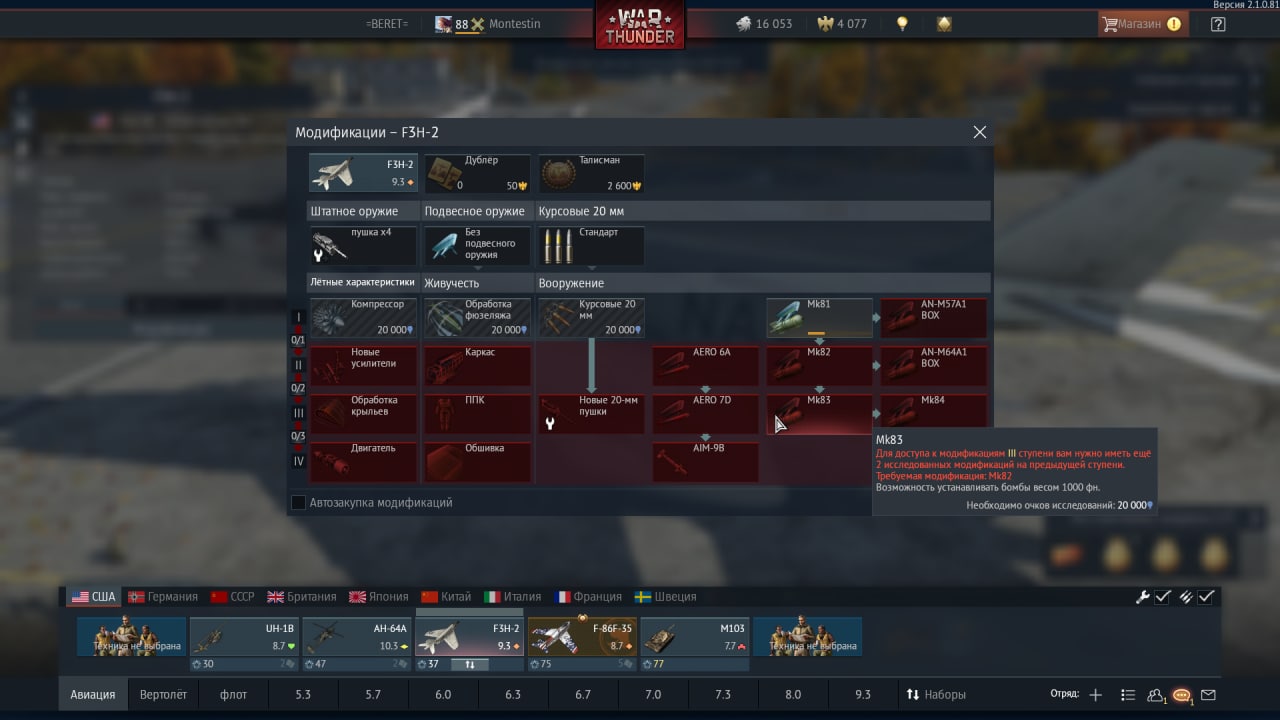Switch to Япония nation tab

coord(378,597)
